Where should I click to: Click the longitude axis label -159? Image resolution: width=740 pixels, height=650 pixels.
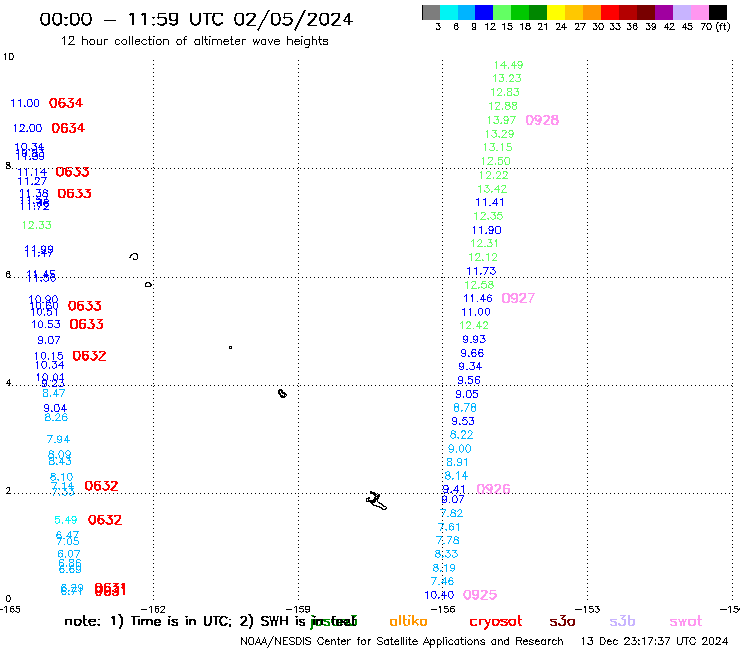298,609
